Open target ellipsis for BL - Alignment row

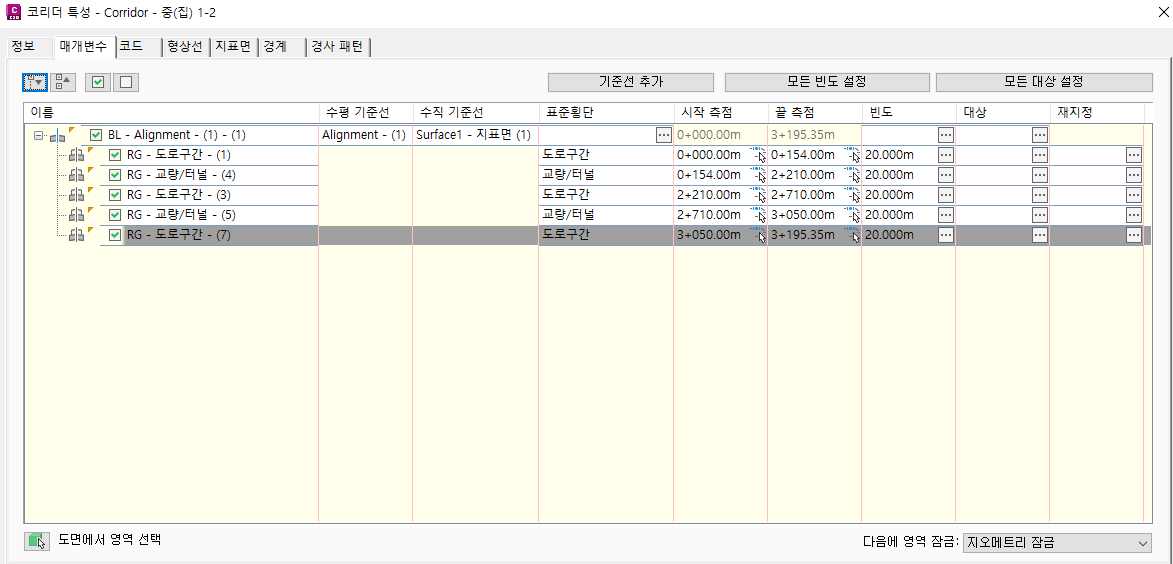coord(1040,135)
